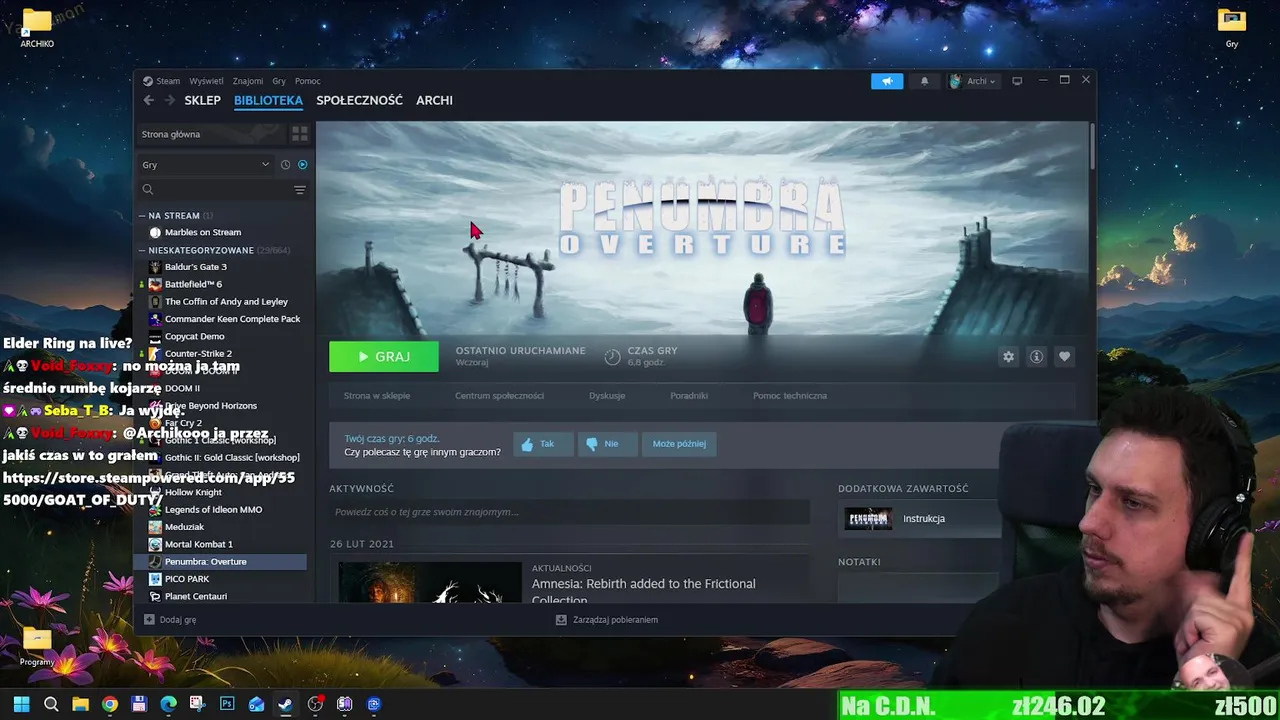Open the Dyskusje link
1280x720 pixels.
click(607, 396)
